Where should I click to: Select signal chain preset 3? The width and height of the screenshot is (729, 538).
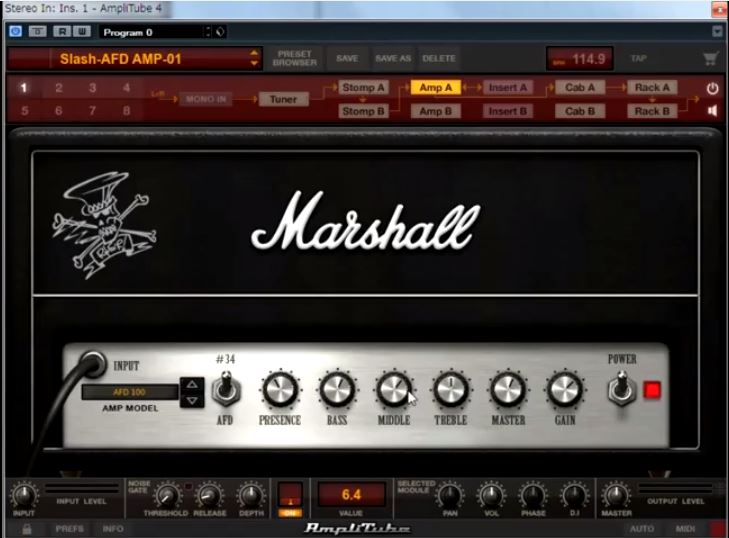[93, 88]
